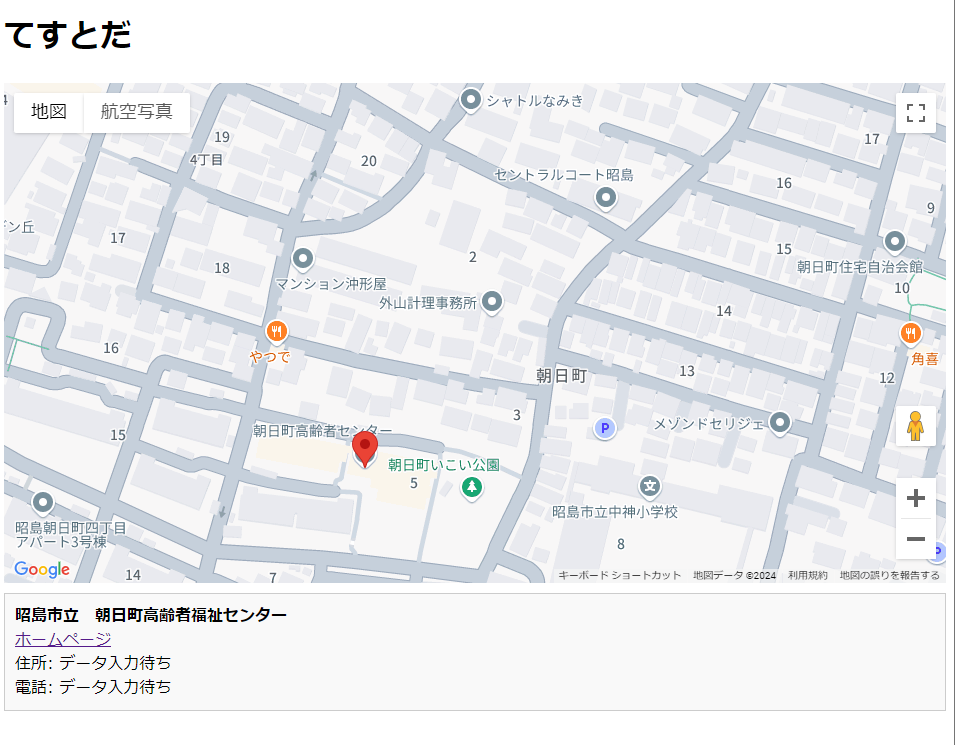Click the 4丁目 map label
Screen dimensions: 955x745
tap(206, 160)
